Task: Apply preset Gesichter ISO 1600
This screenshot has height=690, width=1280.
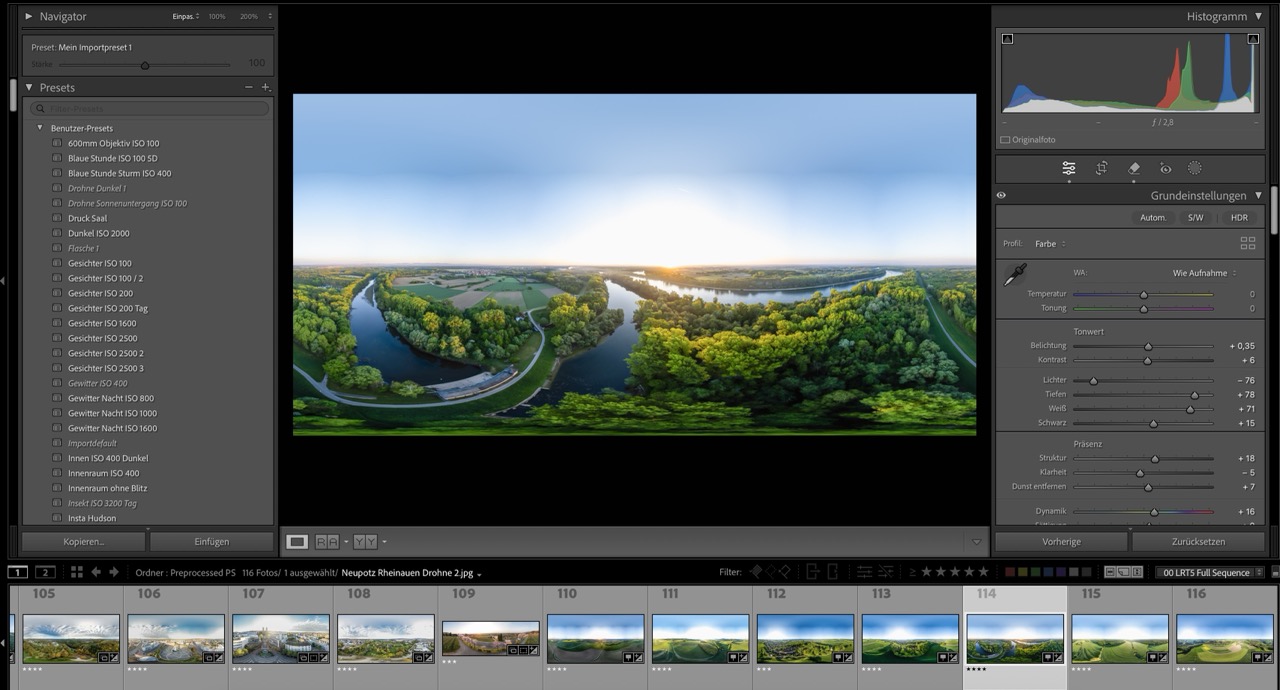Action: [102, 323]
